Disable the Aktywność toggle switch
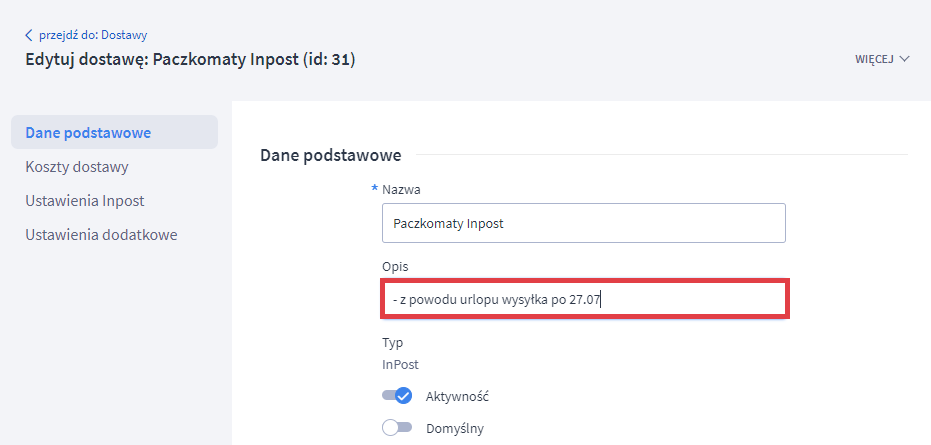 397,396
